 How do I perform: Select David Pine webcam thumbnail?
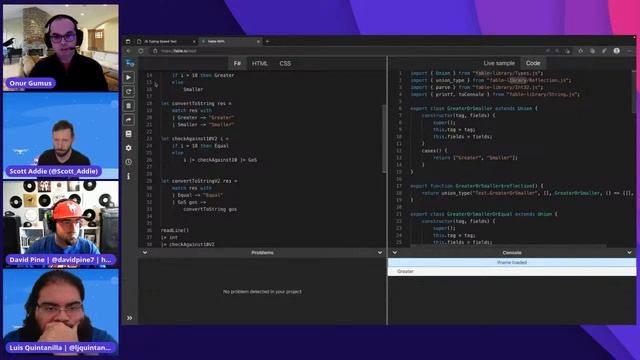(x=61, y=224)
